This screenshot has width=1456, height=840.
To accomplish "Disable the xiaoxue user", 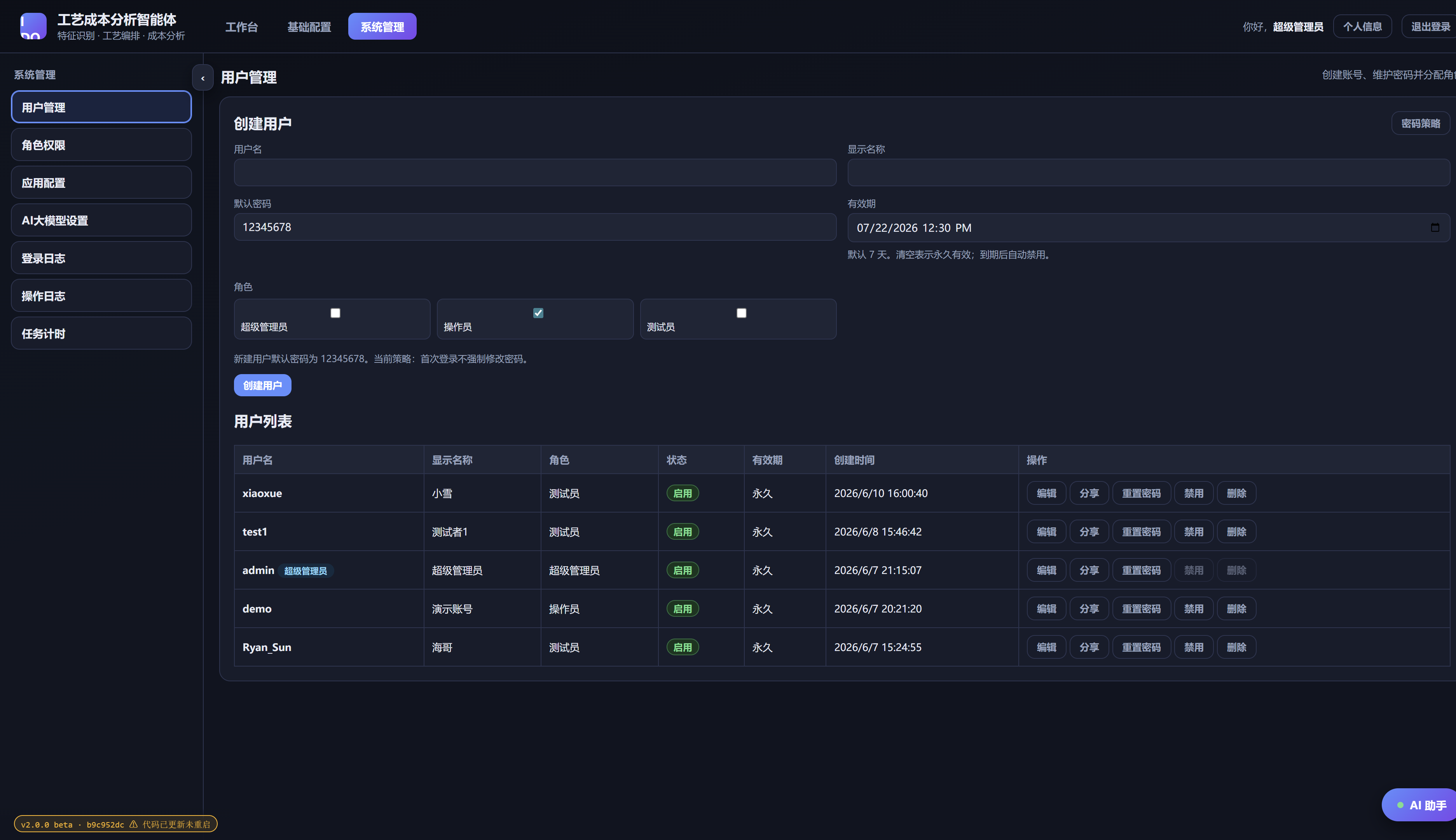I will tap(1194, 493).
